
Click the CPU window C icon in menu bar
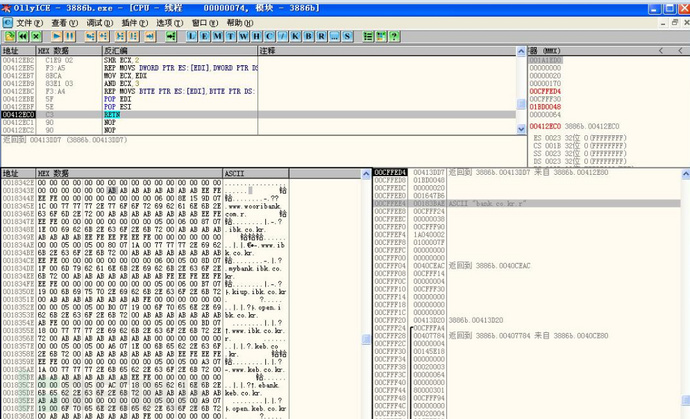pyautogui.click(x=7, y=22)
